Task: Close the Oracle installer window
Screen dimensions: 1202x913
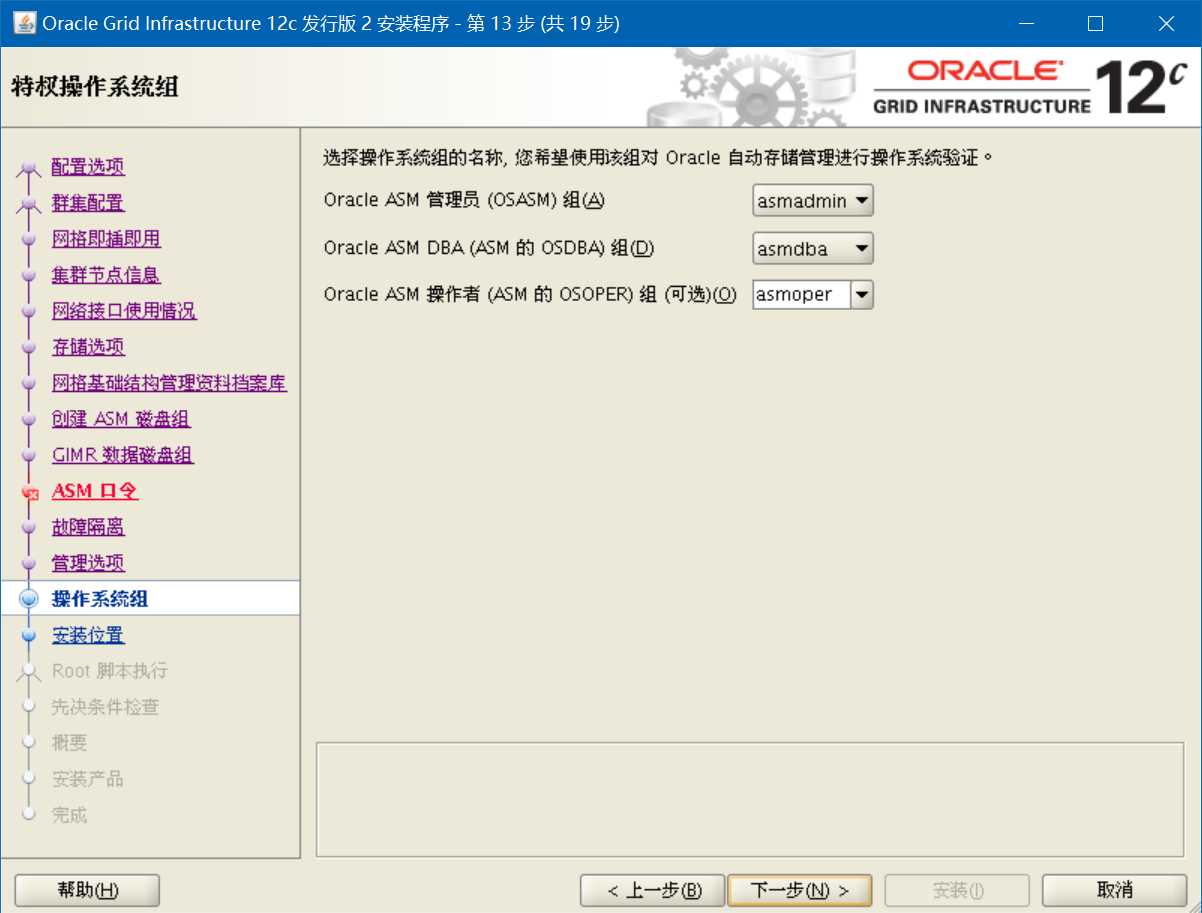Action: pyautogui.click(x=1165, y=23)
